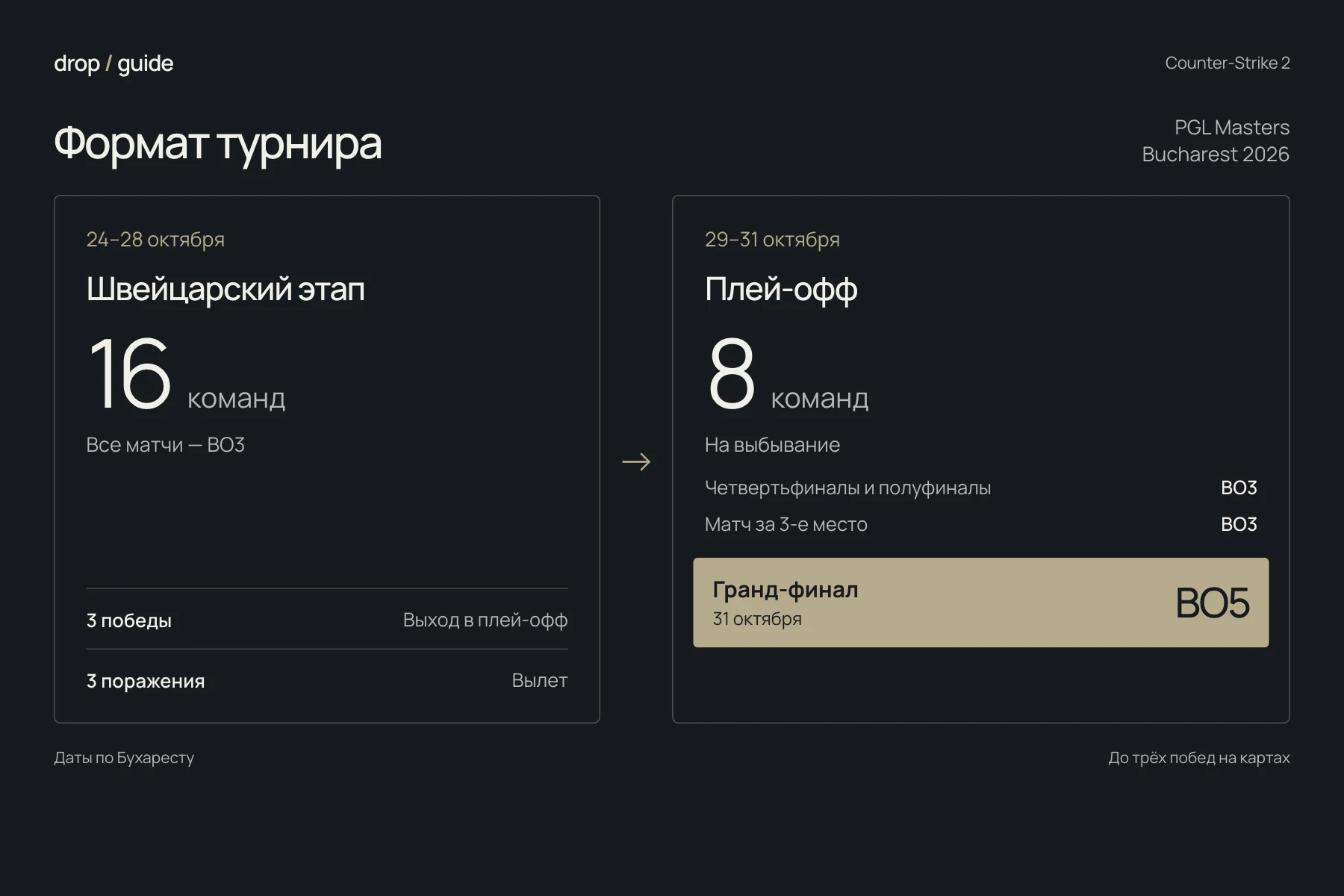
Task: Click the Counter-Strike 2 label
Action: click(1227, 63)
